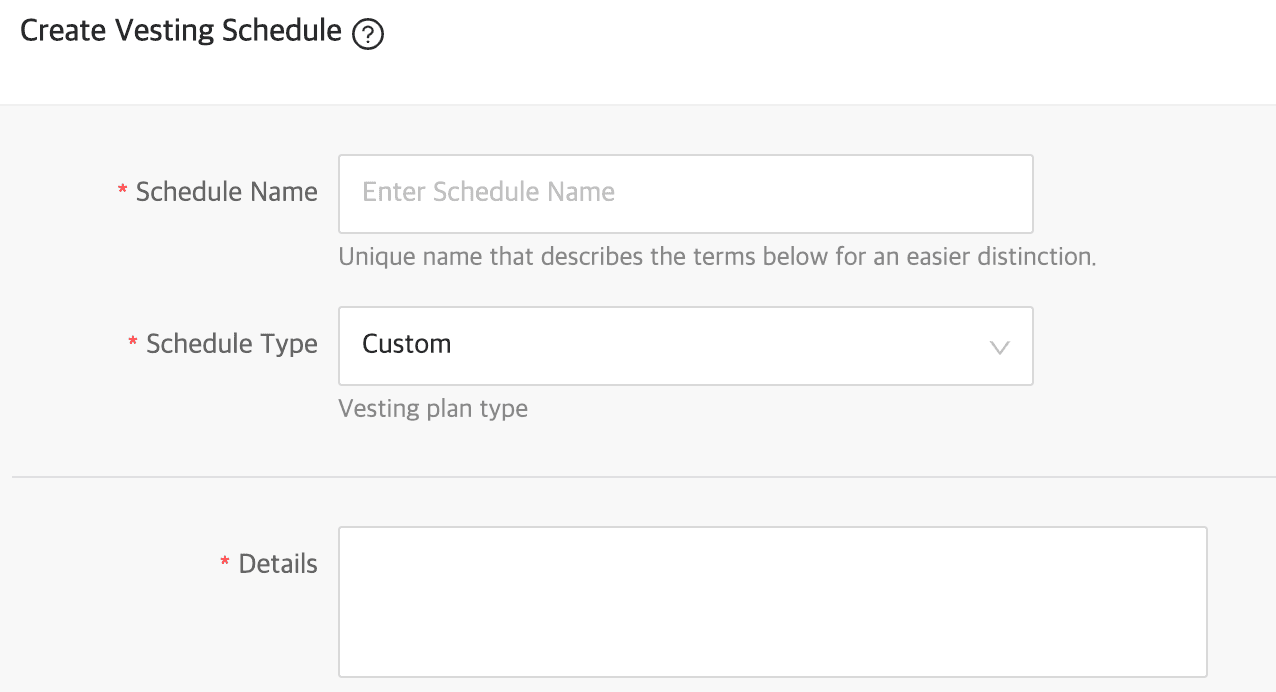Click the Create Vesting Schedule heading
Image resolution: width=1276 pixels, height=692 pixels.
click(x=180, y=30)
